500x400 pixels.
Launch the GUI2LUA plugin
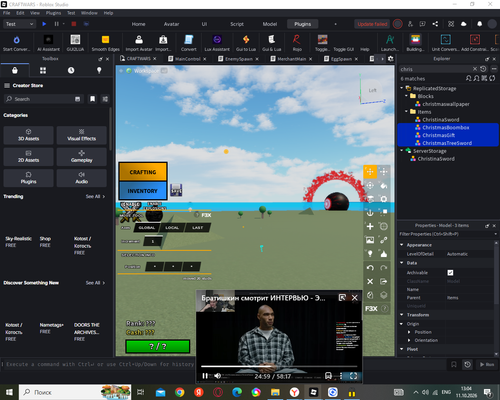75,43
